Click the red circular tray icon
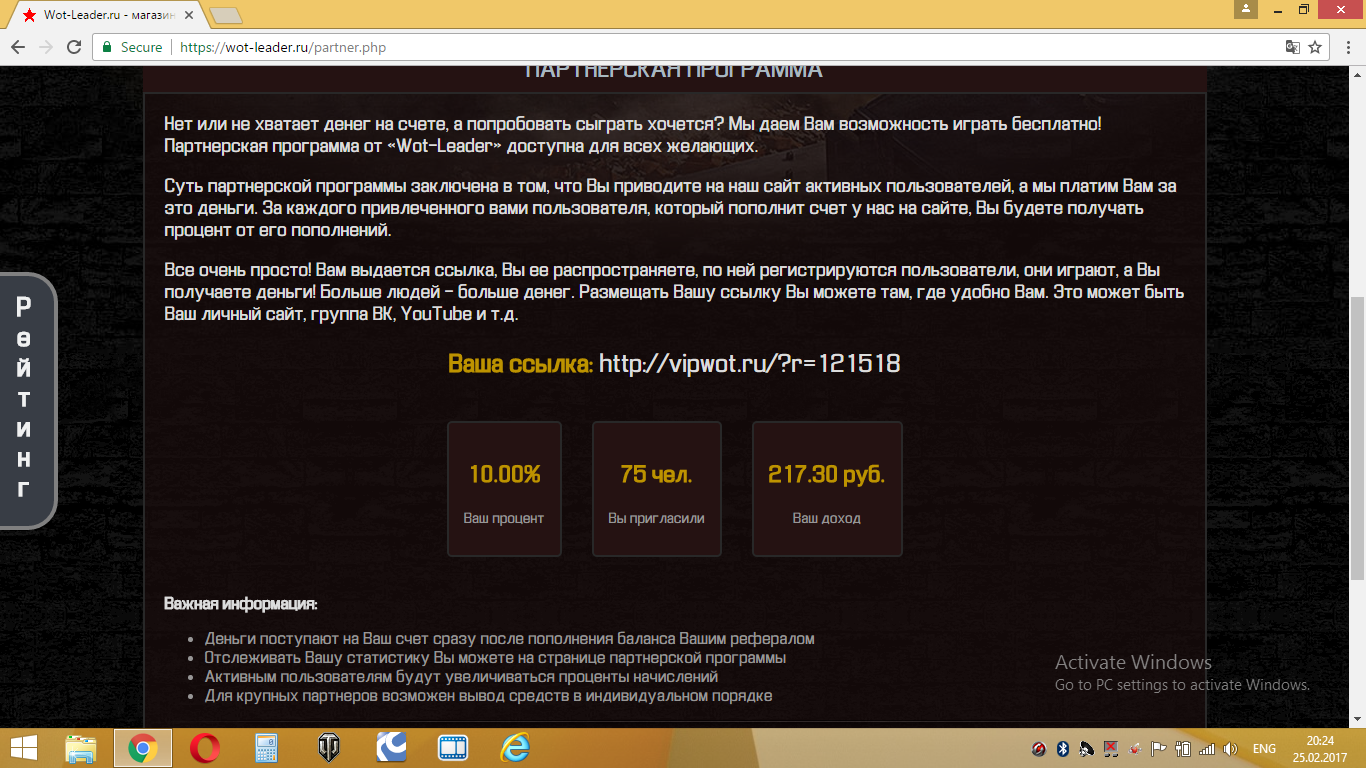This screenshot has width=1366, height=768. pyautogui.click(x=1040, y=748)
